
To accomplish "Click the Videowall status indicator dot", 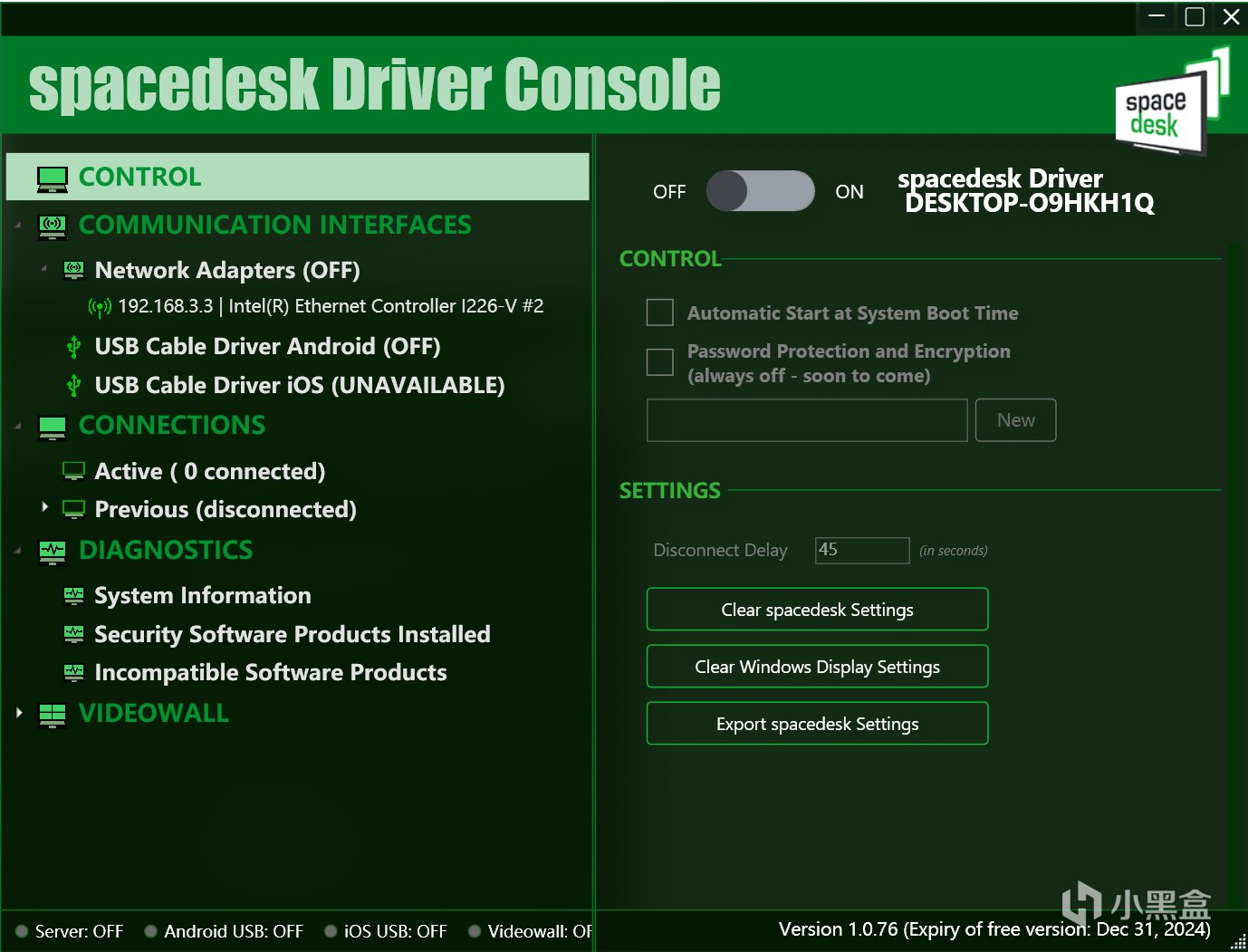I will coord(475,931).
